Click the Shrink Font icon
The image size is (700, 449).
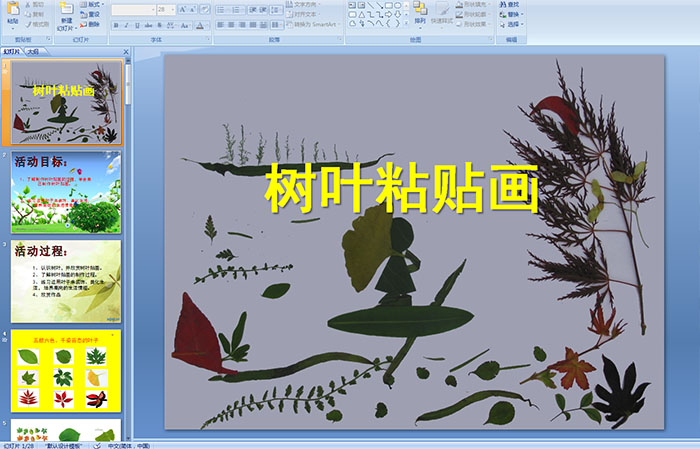tap(192, 9)
